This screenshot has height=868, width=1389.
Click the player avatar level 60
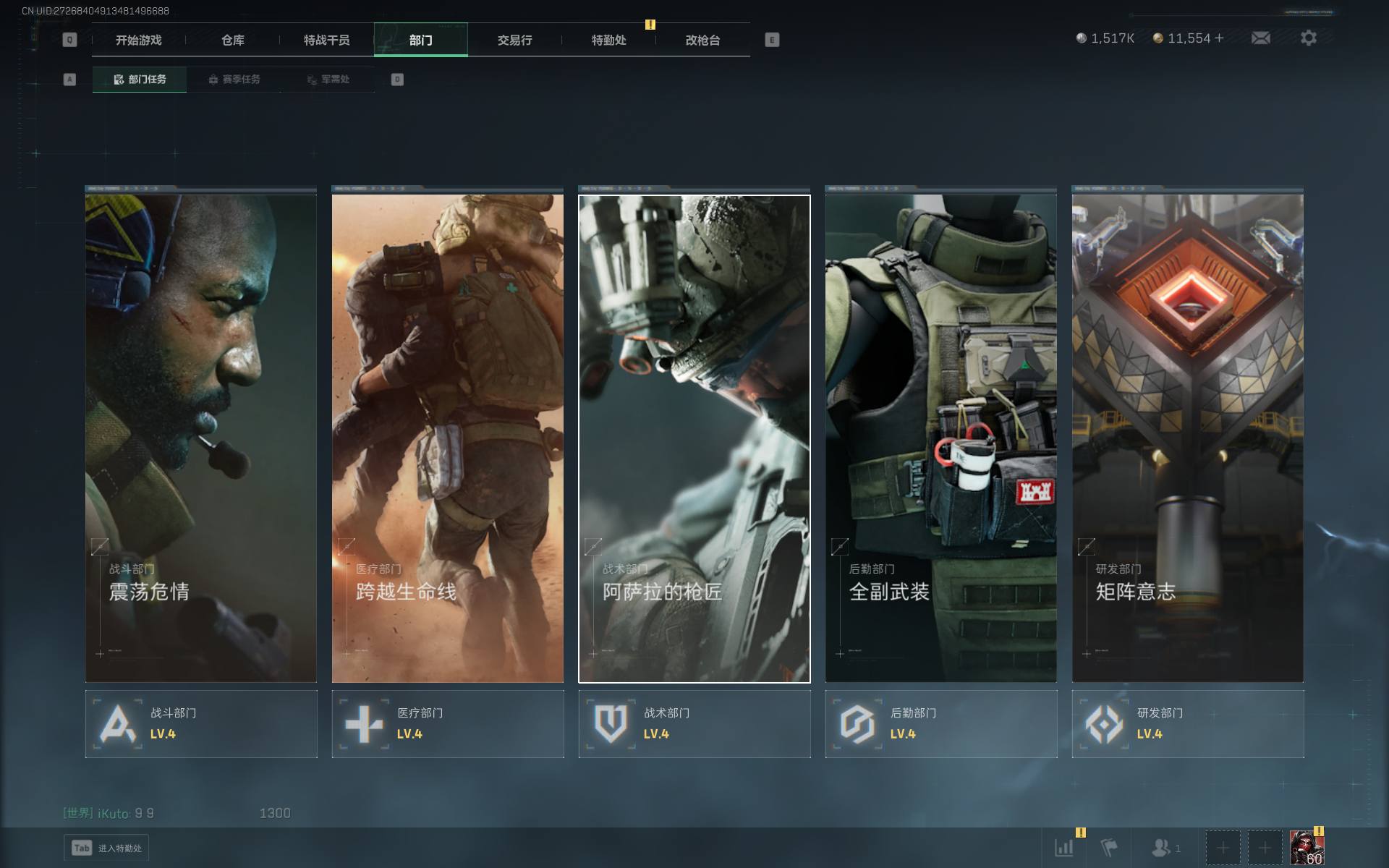(x=1307, y=848)
